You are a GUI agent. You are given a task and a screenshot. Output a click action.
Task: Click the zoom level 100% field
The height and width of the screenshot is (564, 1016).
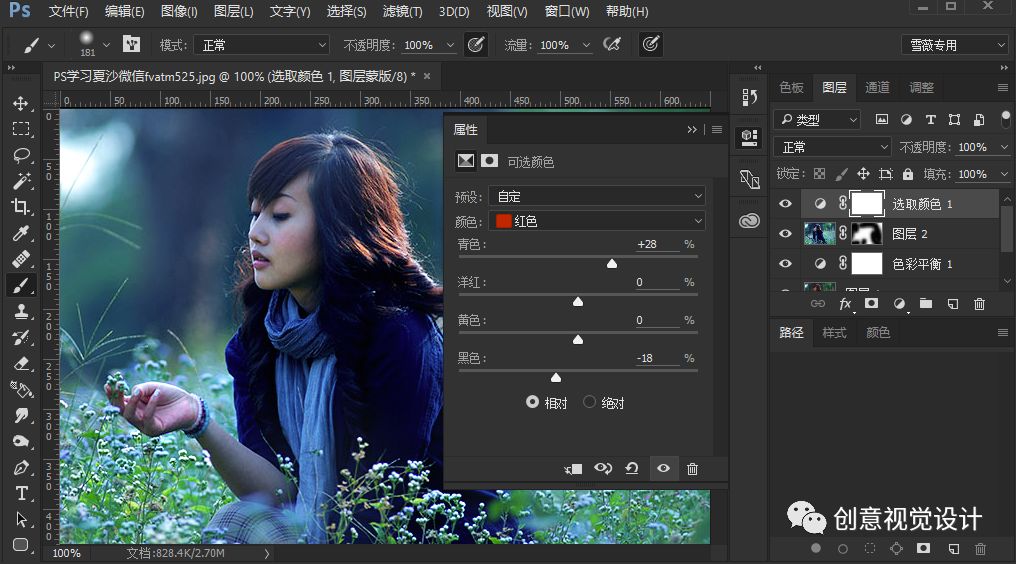click(x=67, y=553)
